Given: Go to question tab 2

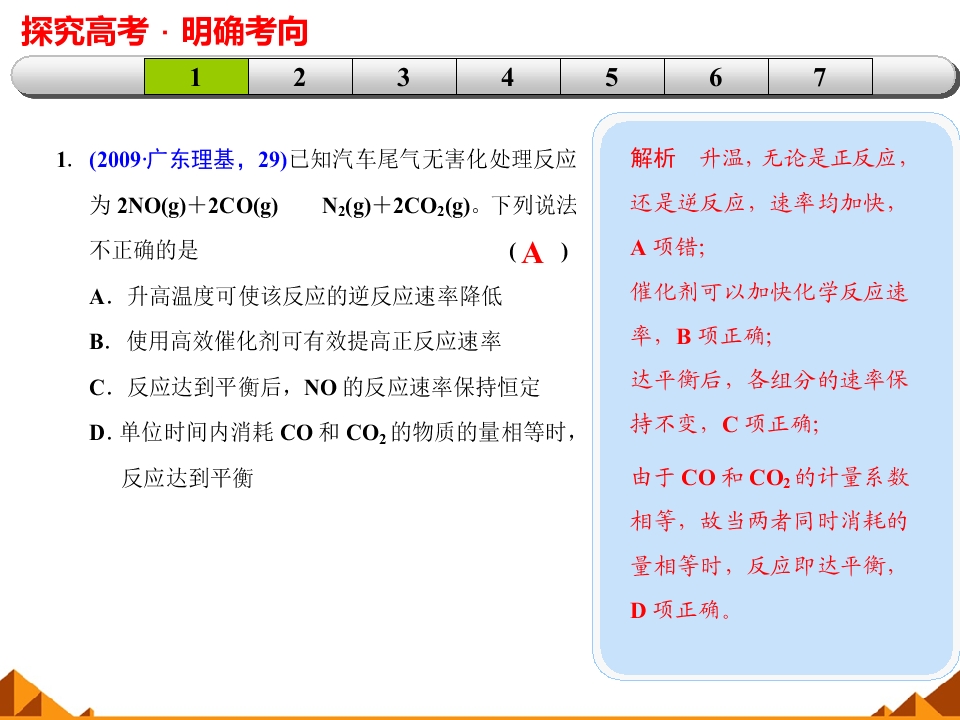Looking at the screenshot, I should 300,77.
